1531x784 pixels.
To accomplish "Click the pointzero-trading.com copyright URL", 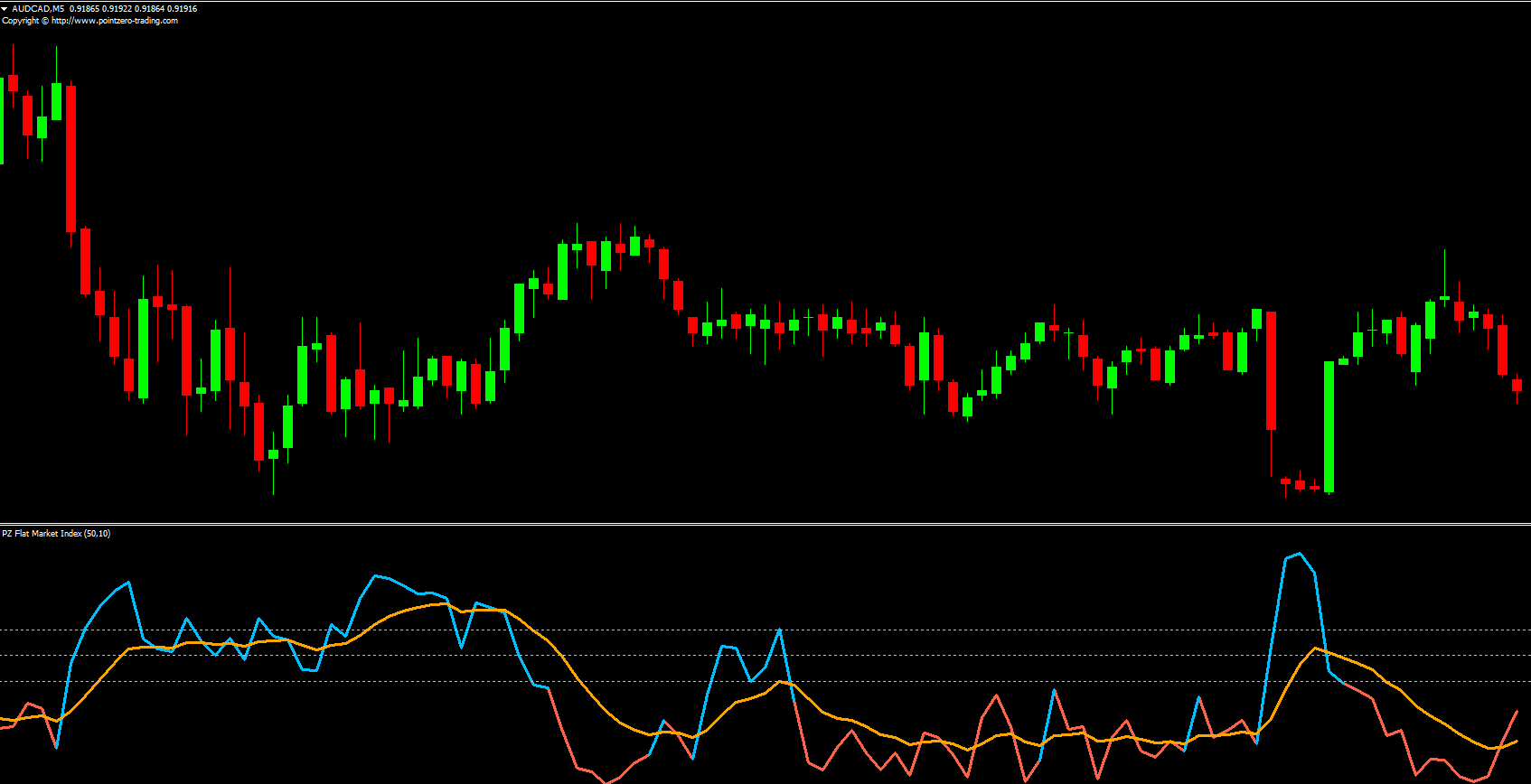I will 115,21.
